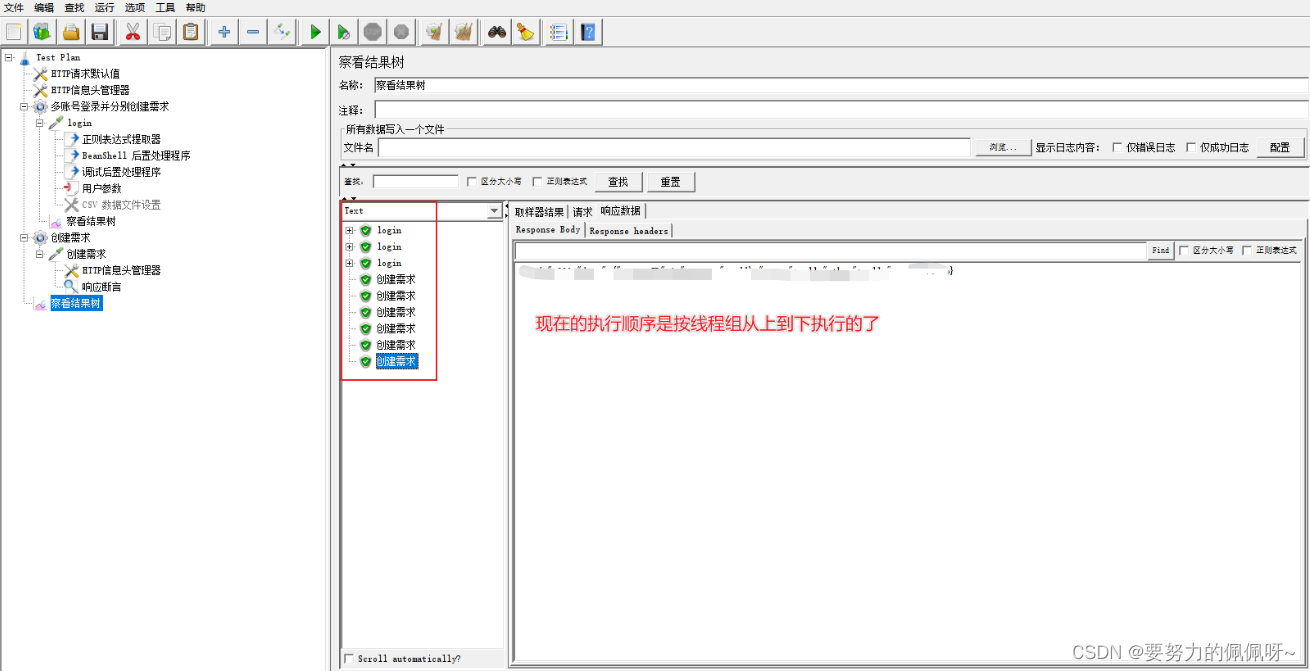Toggle 区分大小写 checkbox beside the 查找 field

tap(471, 182)
